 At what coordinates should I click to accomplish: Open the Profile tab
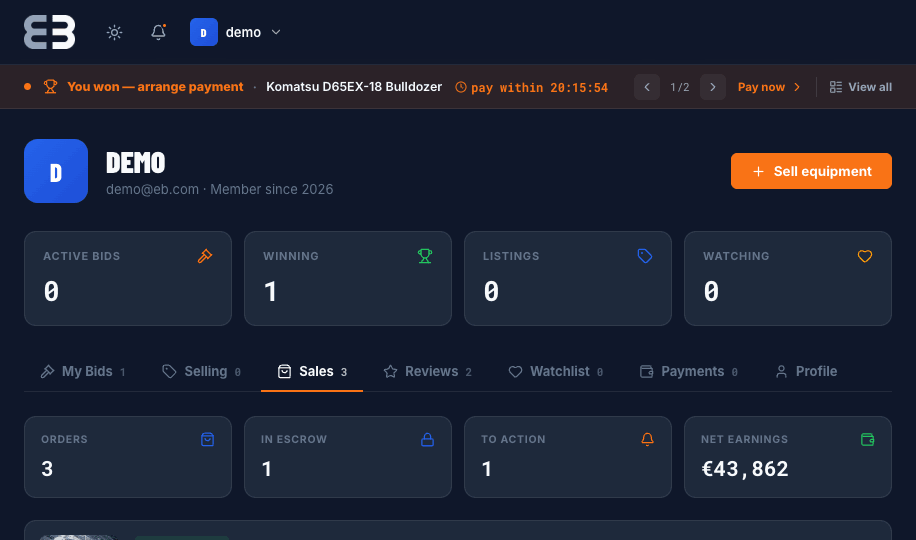(806, 372)
